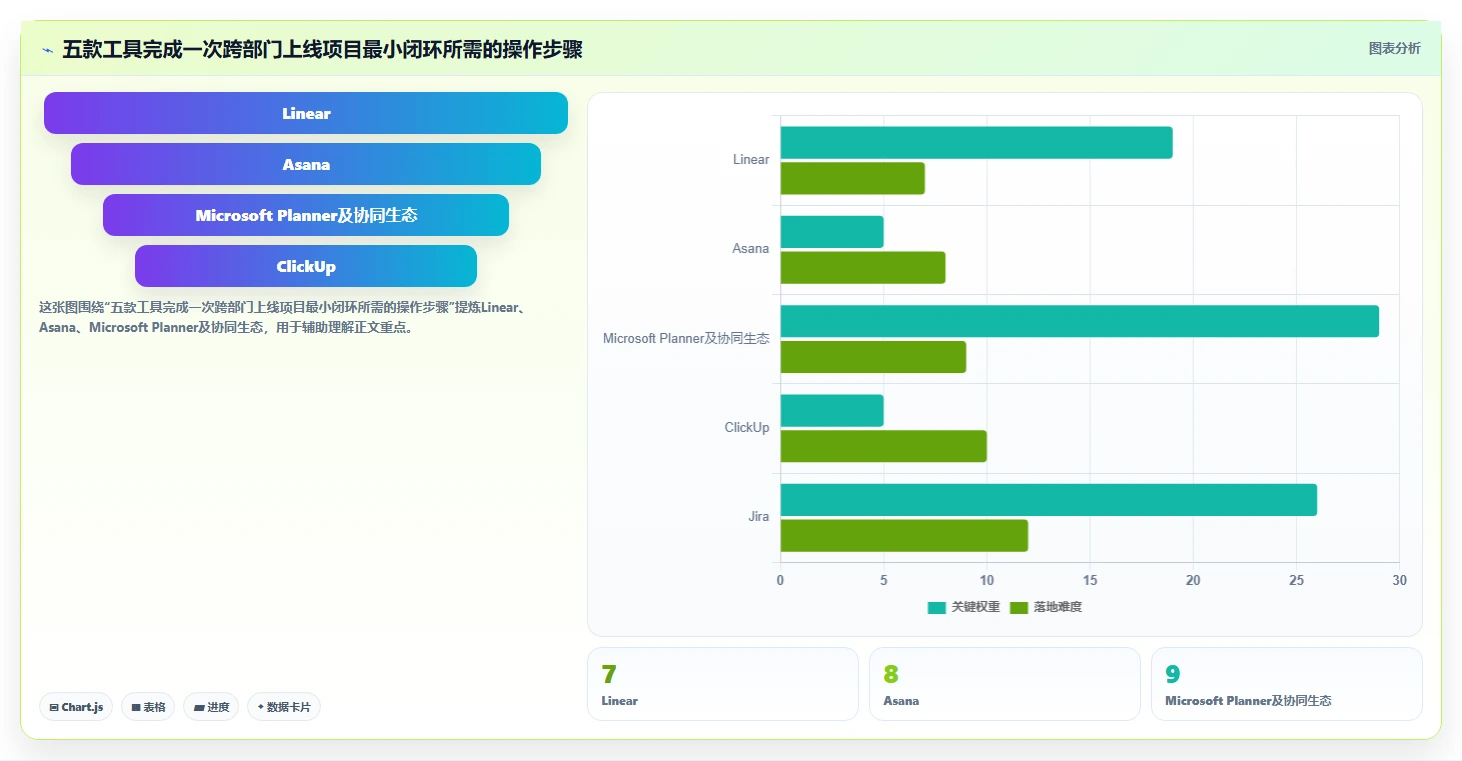This screenshot has width=1462, height=761.
Task: Click the 表格 tag chip
Action: (x=148, y=707)
